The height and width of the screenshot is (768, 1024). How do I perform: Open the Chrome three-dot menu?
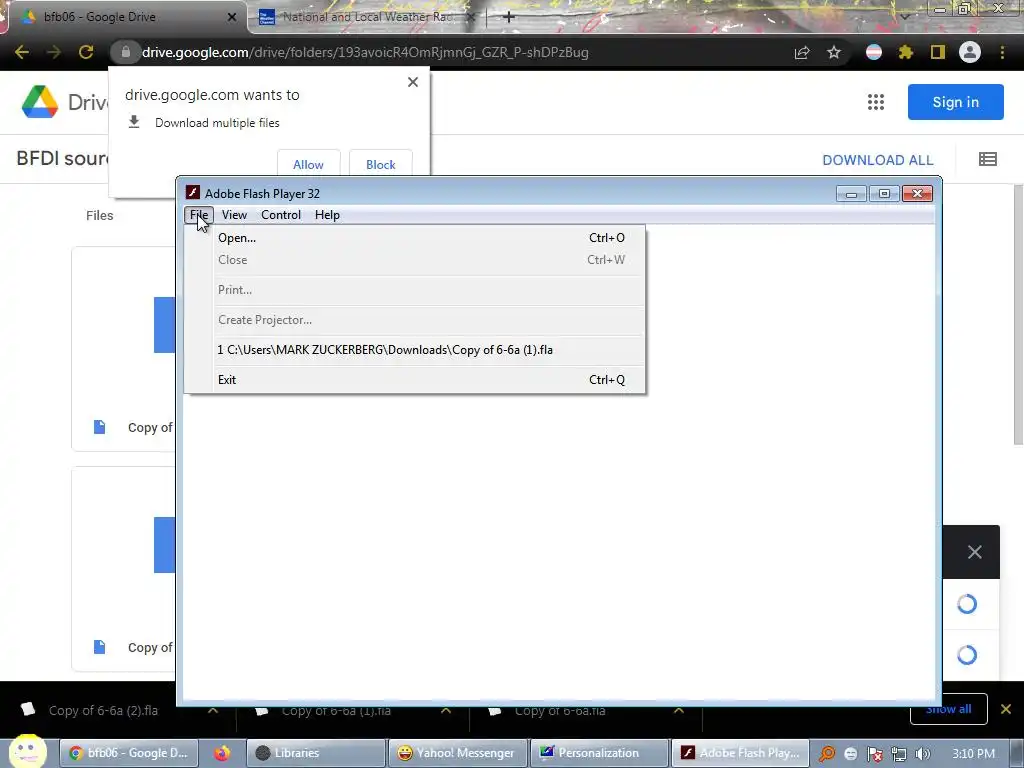point(1002,52)
